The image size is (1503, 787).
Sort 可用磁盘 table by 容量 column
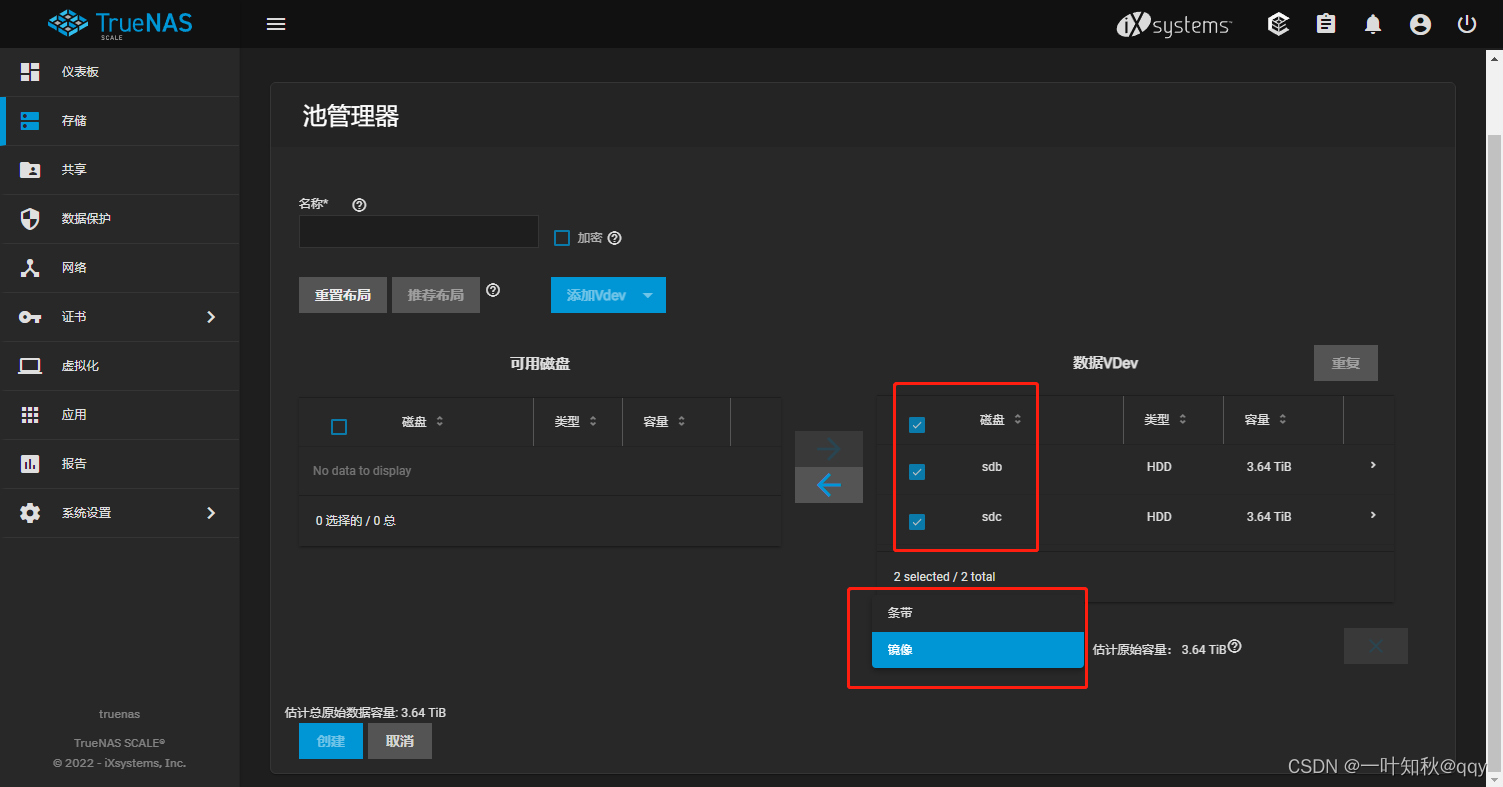[x=665, y=422]
